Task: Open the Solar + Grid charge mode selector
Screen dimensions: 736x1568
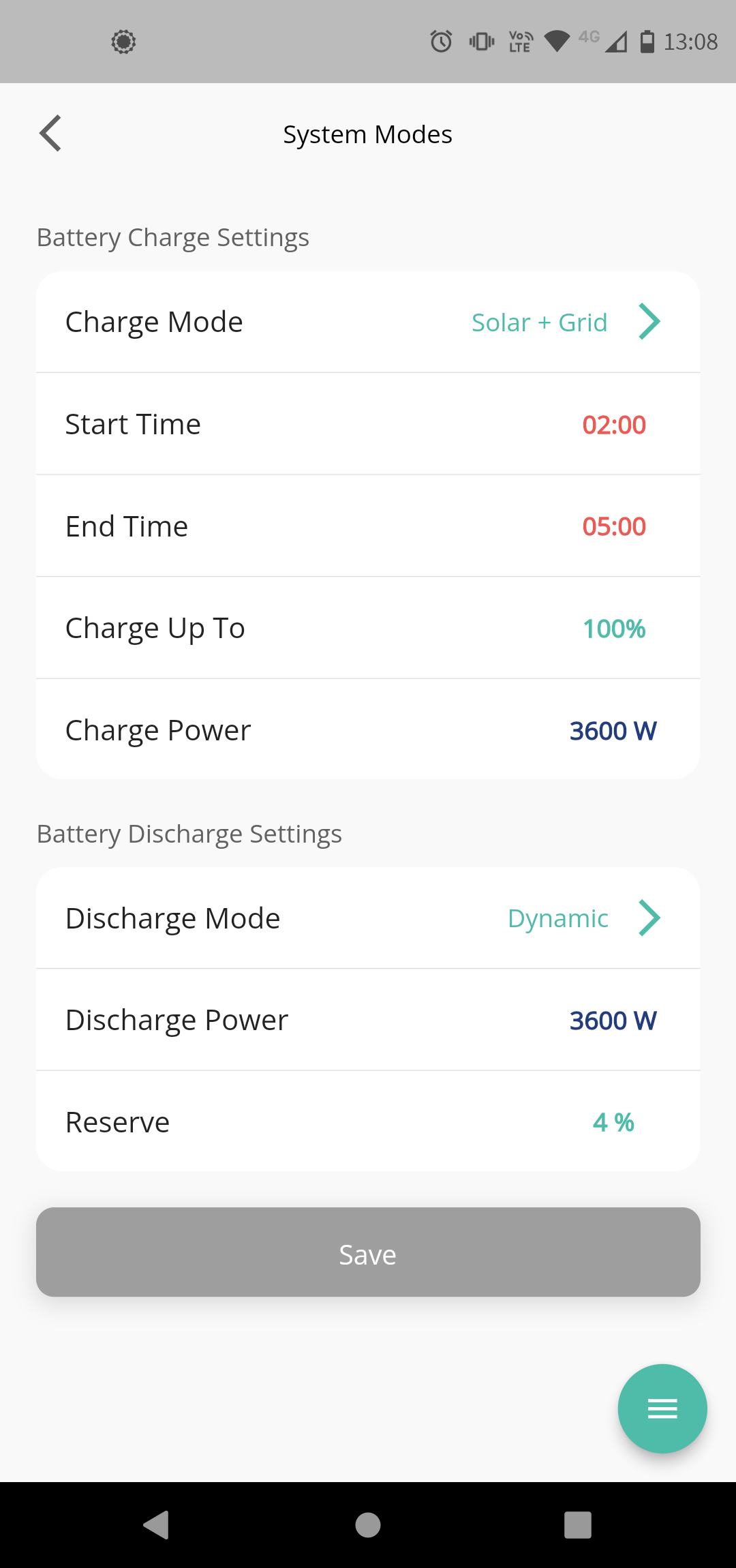Action: pyautogui.click(x=539, y=322)
